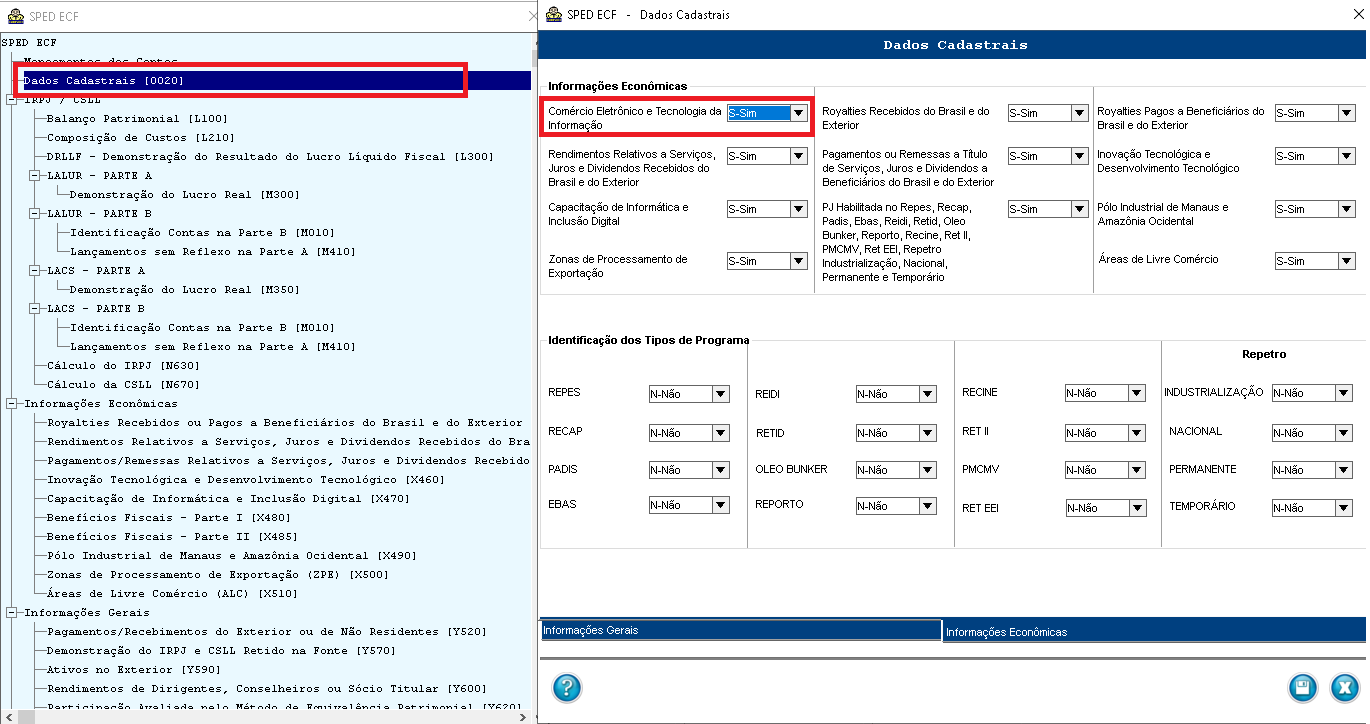
Task: Select Pólo Industrial de Manaus [X490] item
Action: tap(232, 555)
